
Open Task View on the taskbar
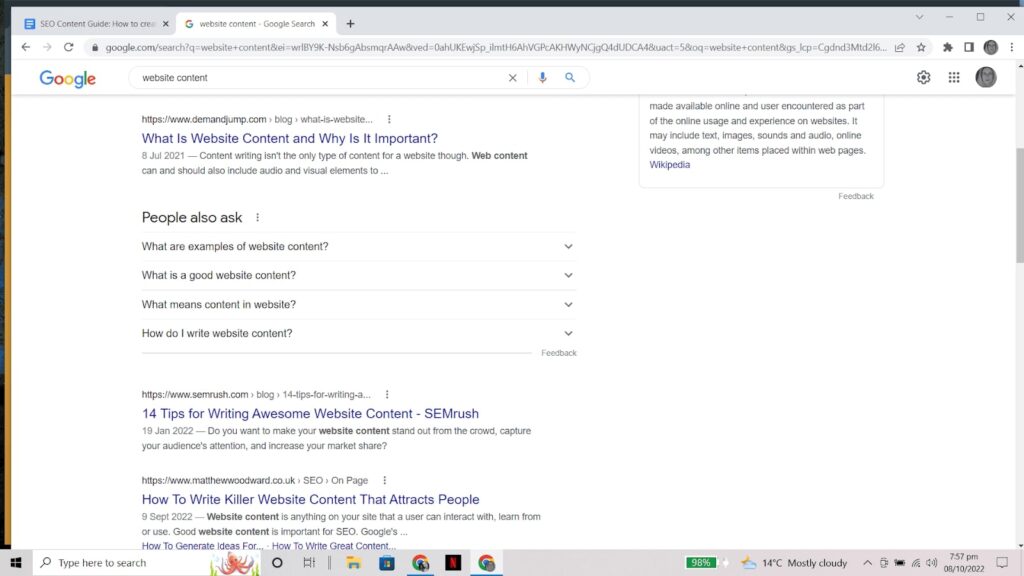[x=309, y=562]
